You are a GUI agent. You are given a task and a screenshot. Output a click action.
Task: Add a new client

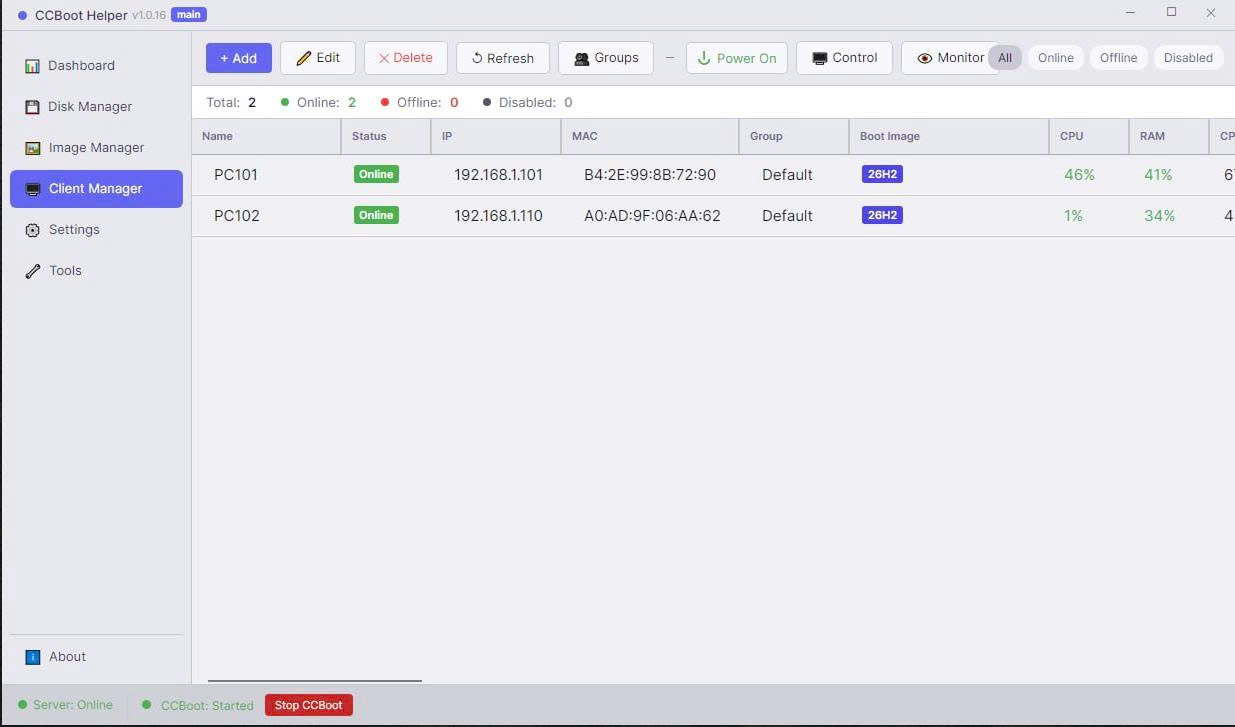(238, 58)
